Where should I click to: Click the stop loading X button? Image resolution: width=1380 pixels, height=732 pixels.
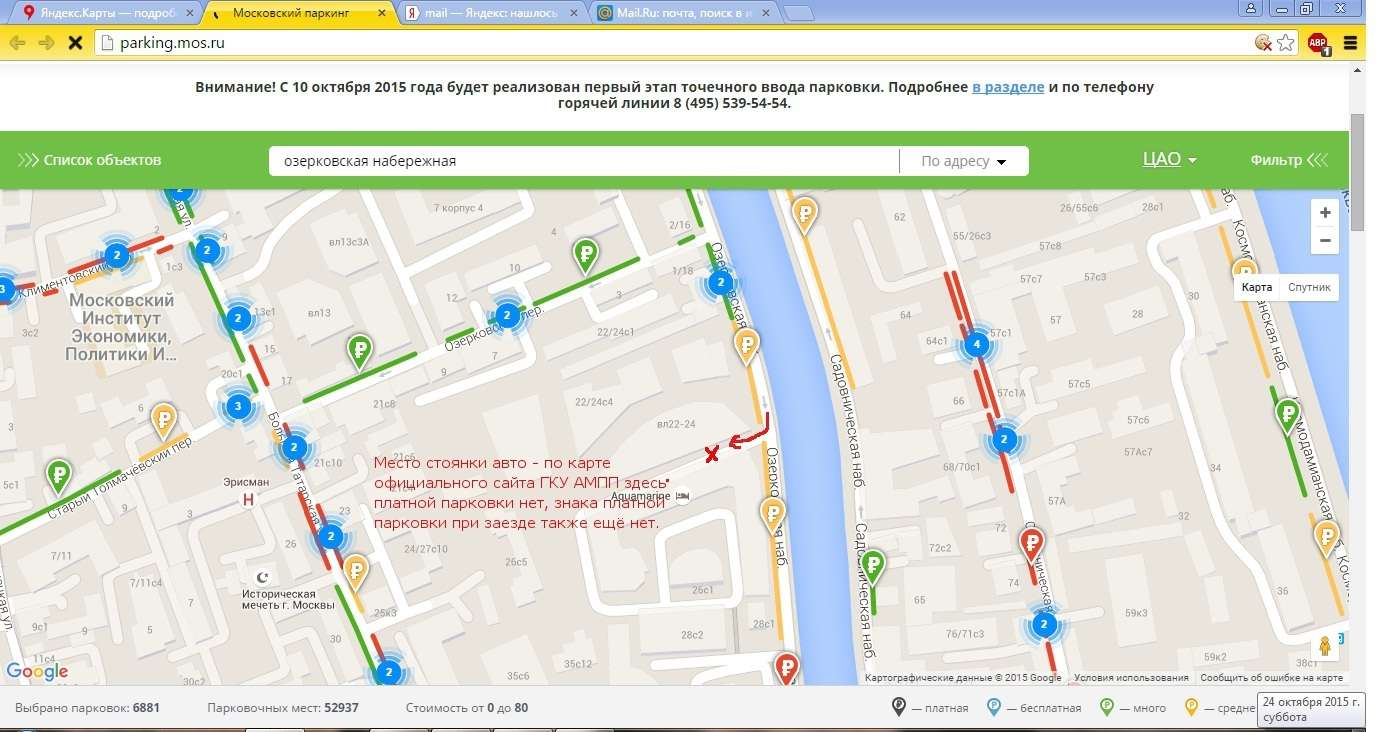(x=74, y=43)
